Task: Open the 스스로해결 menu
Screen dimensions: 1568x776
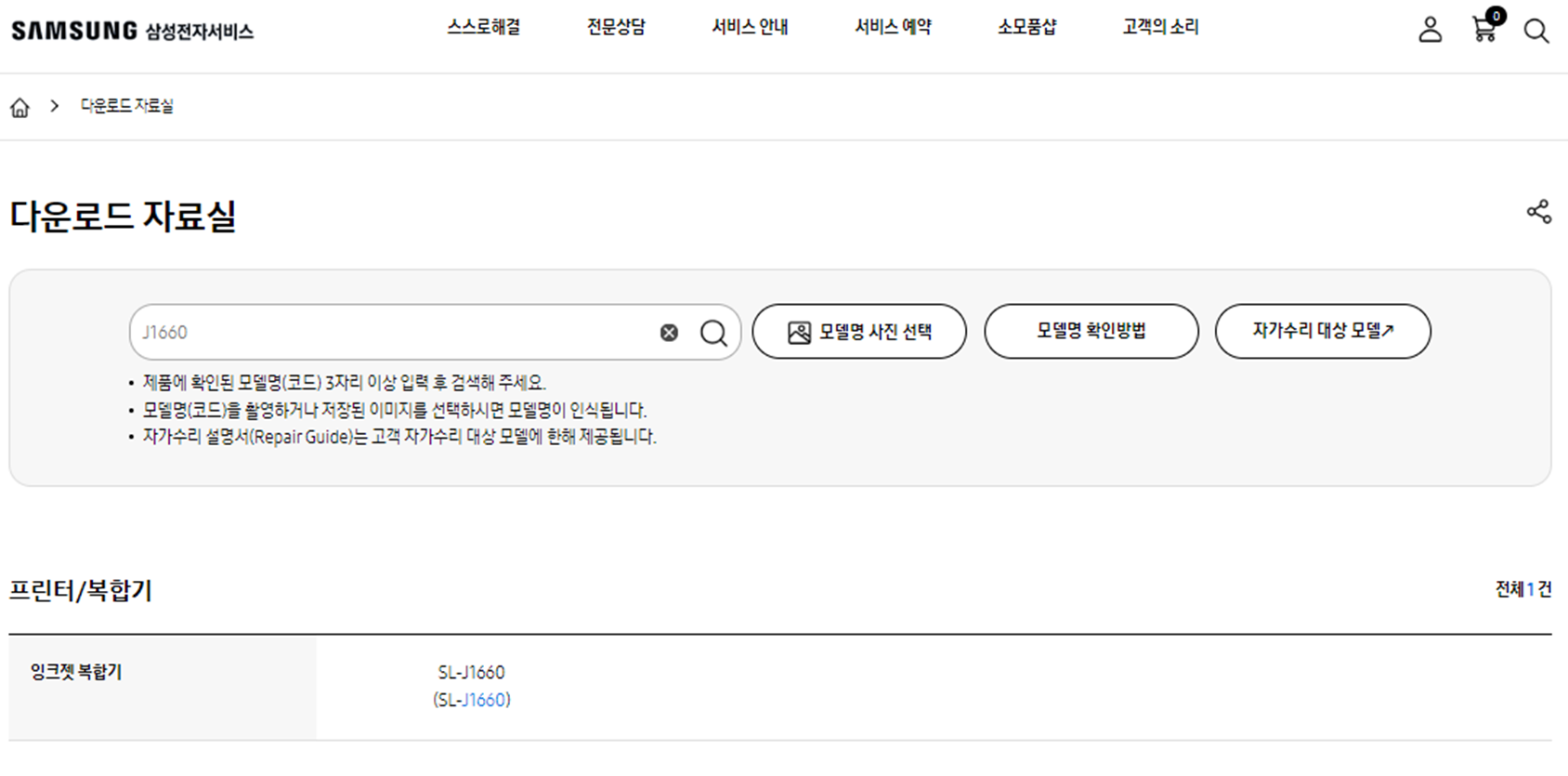Action: (484, 28)
